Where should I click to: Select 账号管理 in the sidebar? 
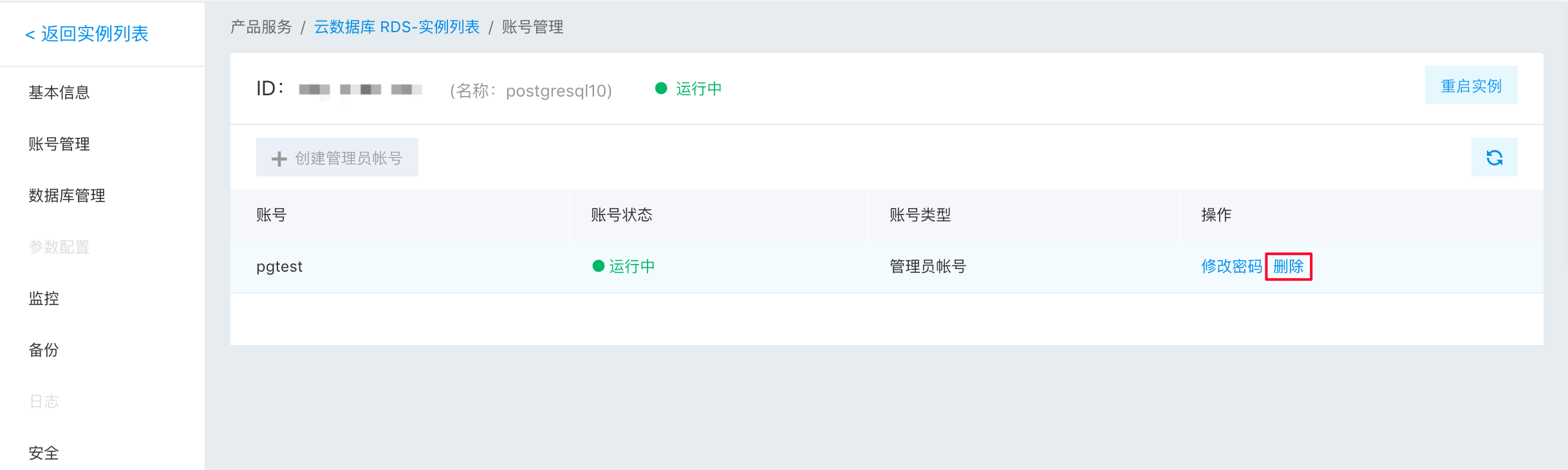coord(59,144)
